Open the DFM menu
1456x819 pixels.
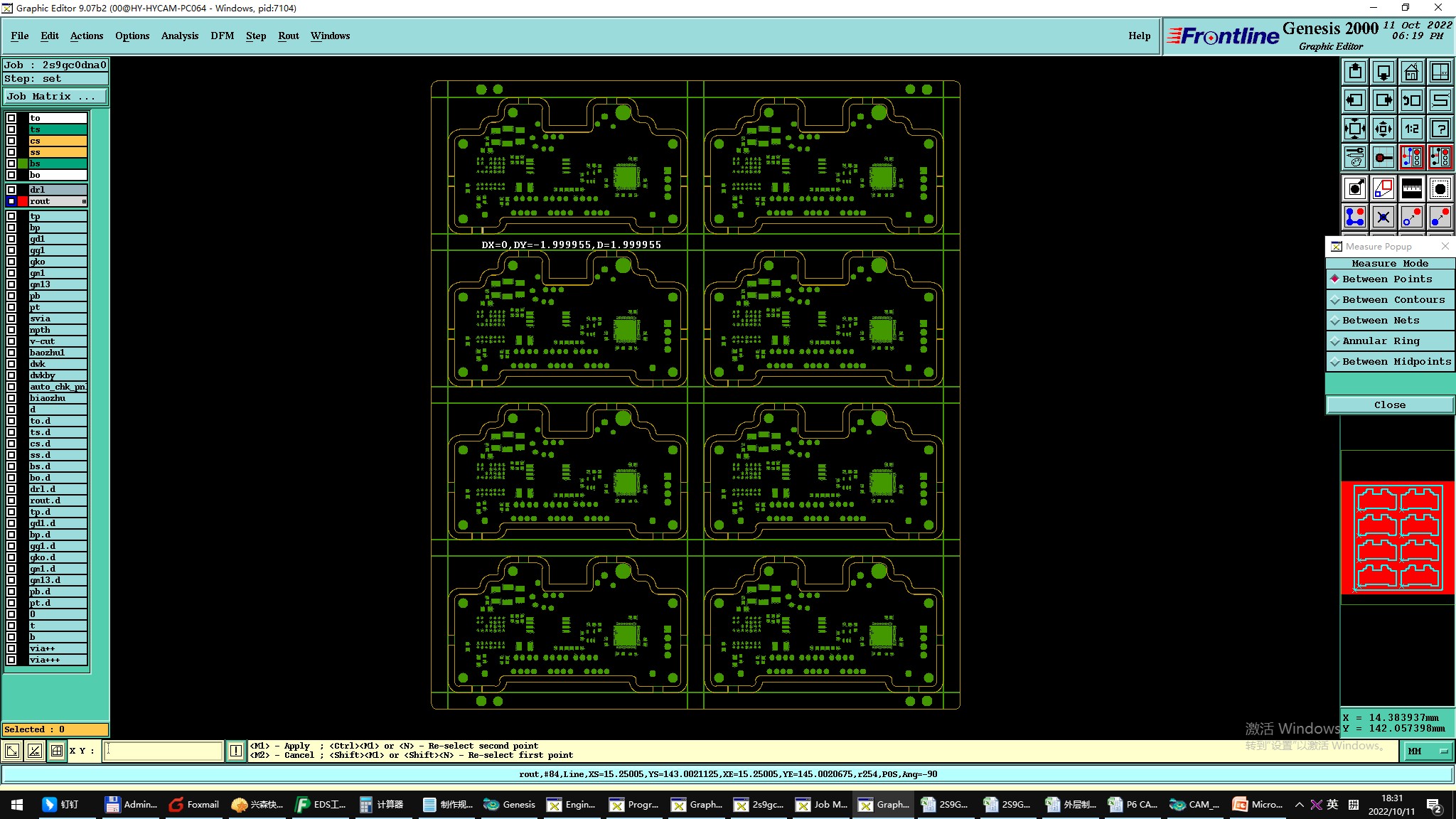[x=222, y=36]
